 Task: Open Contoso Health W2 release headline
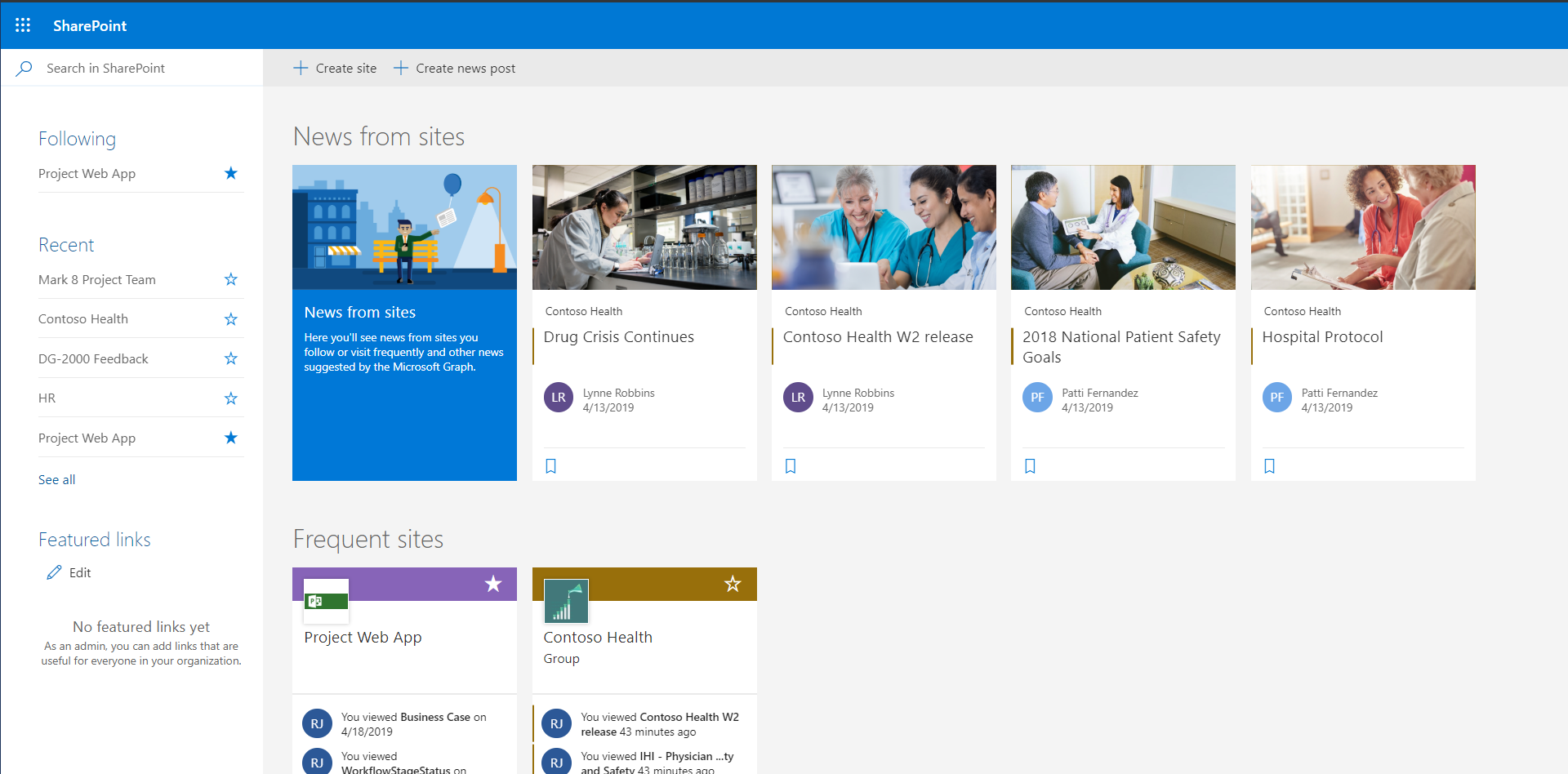pyautogui.click(x=878, y=336)
